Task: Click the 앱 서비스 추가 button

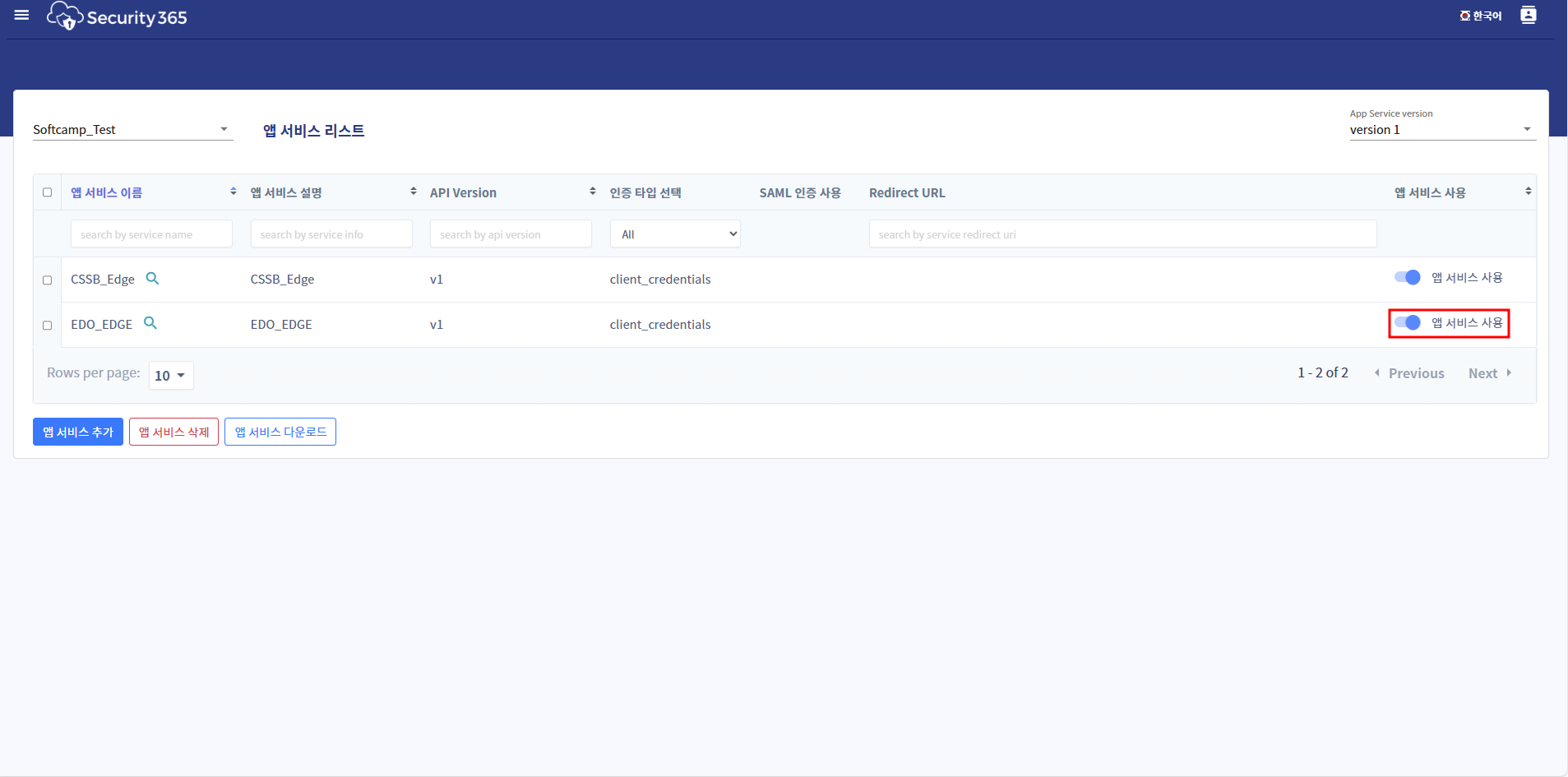Action: [78, 432]
